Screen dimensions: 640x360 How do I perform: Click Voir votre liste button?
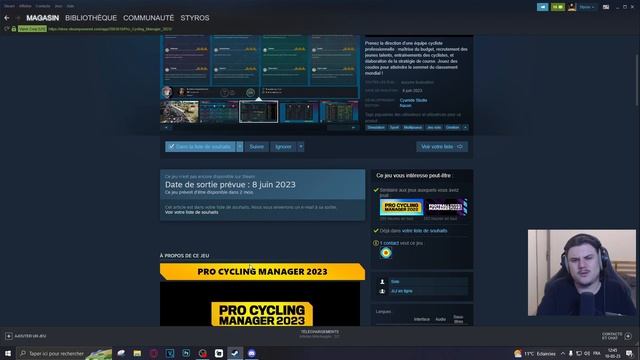pyautogui.click(x=442, y=147)
